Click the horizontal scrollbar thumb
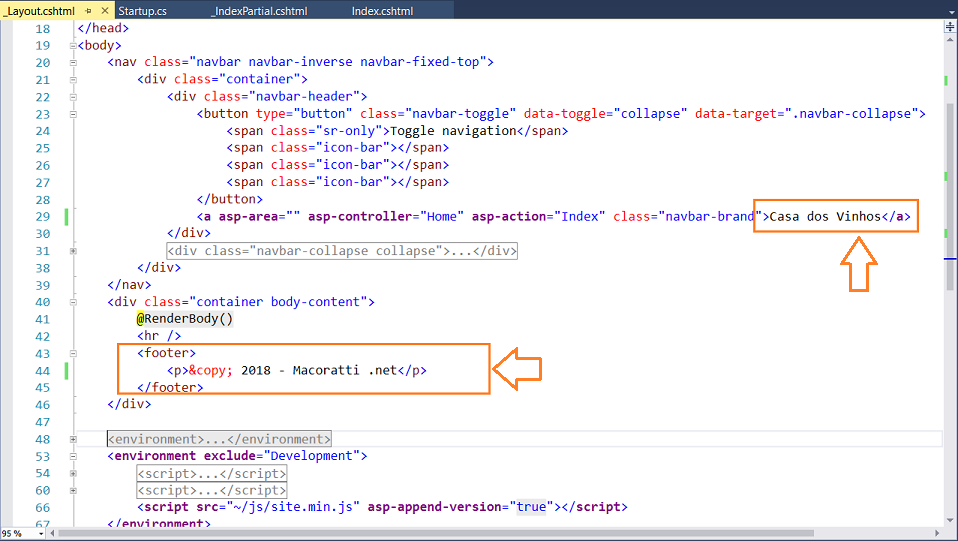Viewport: 958px width, 541px height. tap(436, 533)
